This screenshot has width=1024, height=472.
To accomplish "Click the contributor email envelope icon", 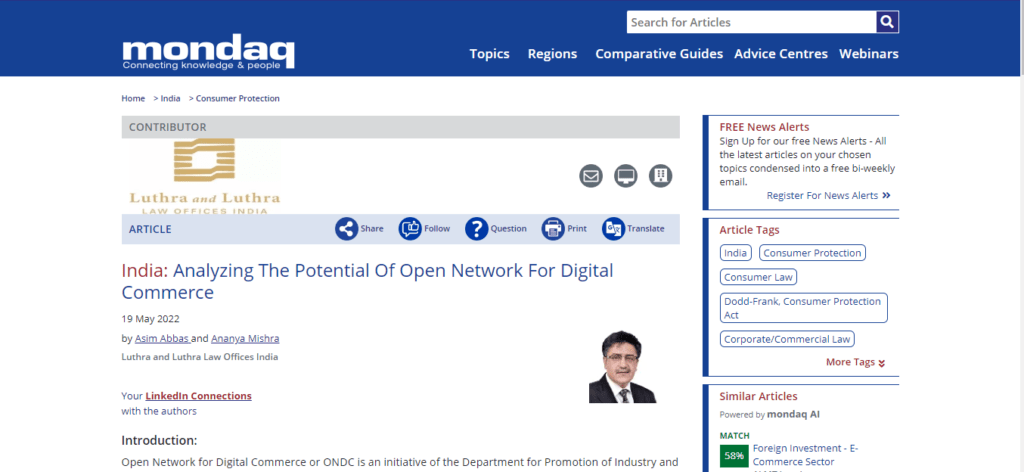I will coord(591,176).
